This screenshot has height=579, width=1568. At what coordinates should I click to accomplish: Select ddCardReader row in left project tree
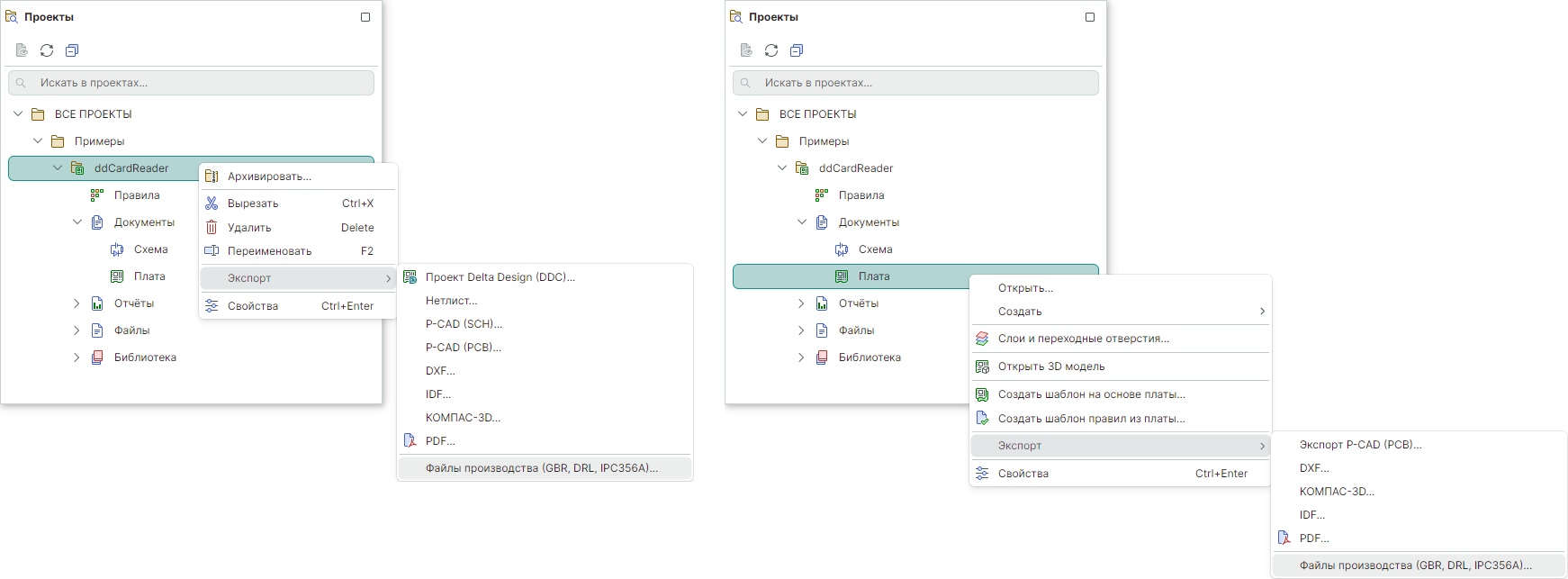coord(191,168)
